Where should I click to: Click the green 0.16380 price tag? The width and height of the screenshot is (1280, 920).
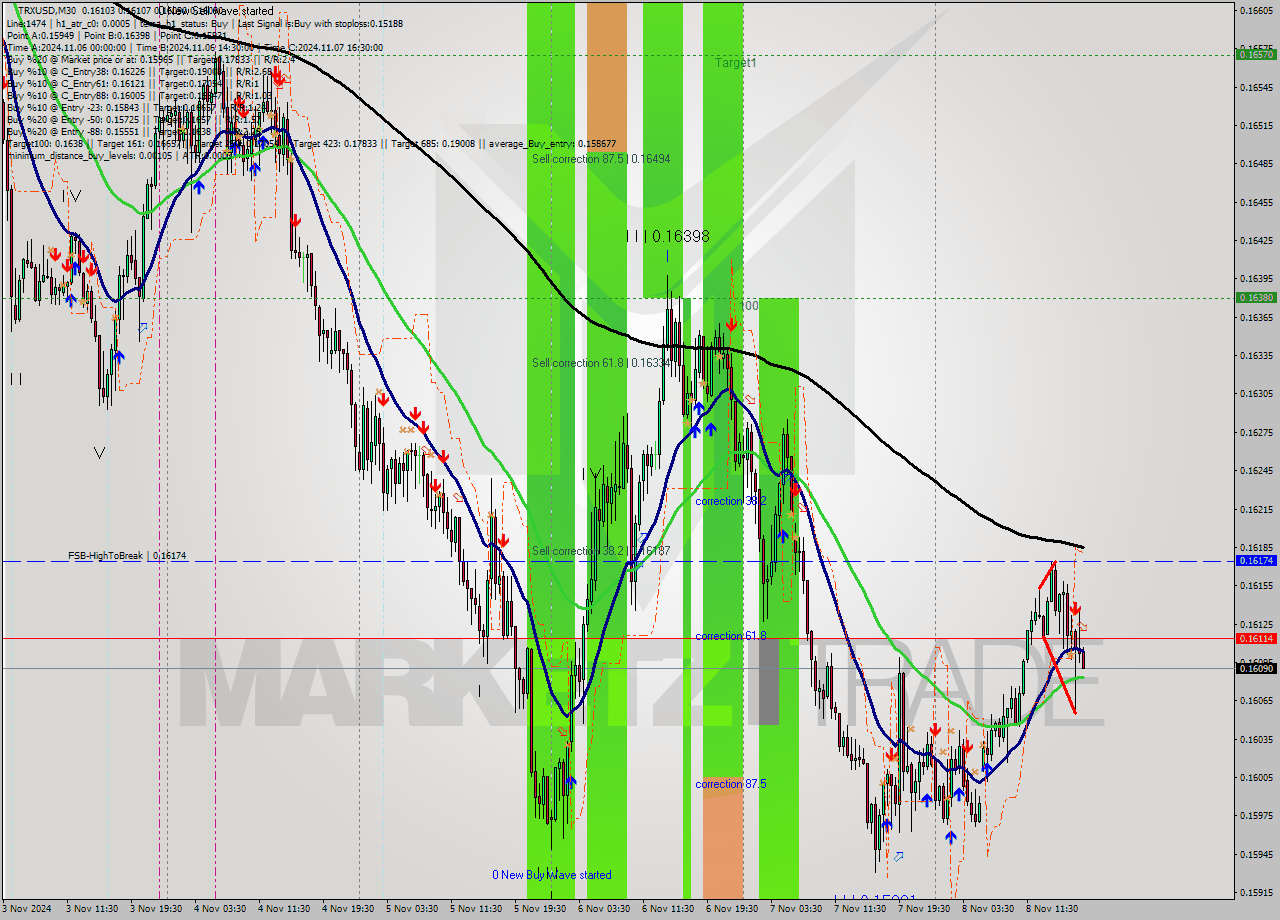(1256, 298)
